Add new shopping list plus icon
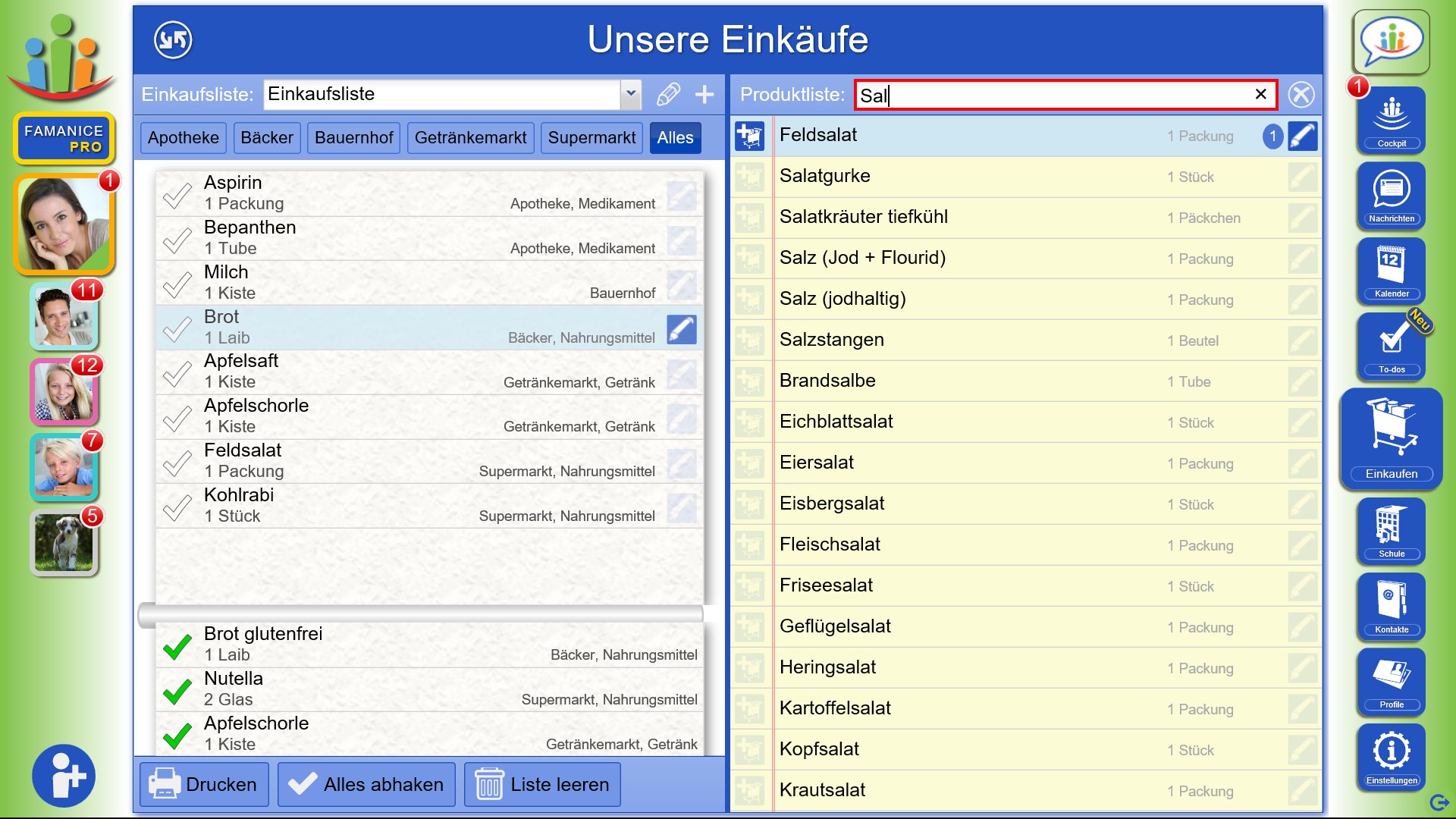This screenshot has width=1456, height=819. click(704, 94)
